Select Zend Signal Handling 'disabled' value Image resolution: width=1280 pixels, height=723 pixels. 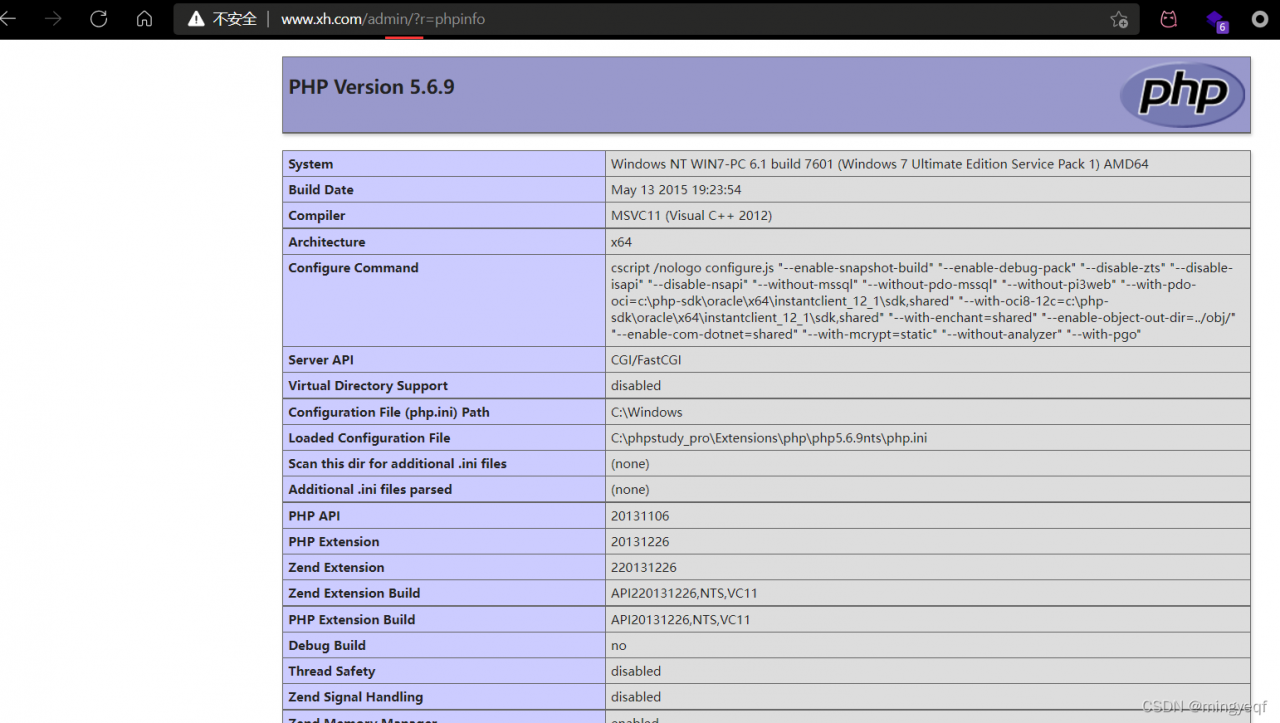pos(636,698)
